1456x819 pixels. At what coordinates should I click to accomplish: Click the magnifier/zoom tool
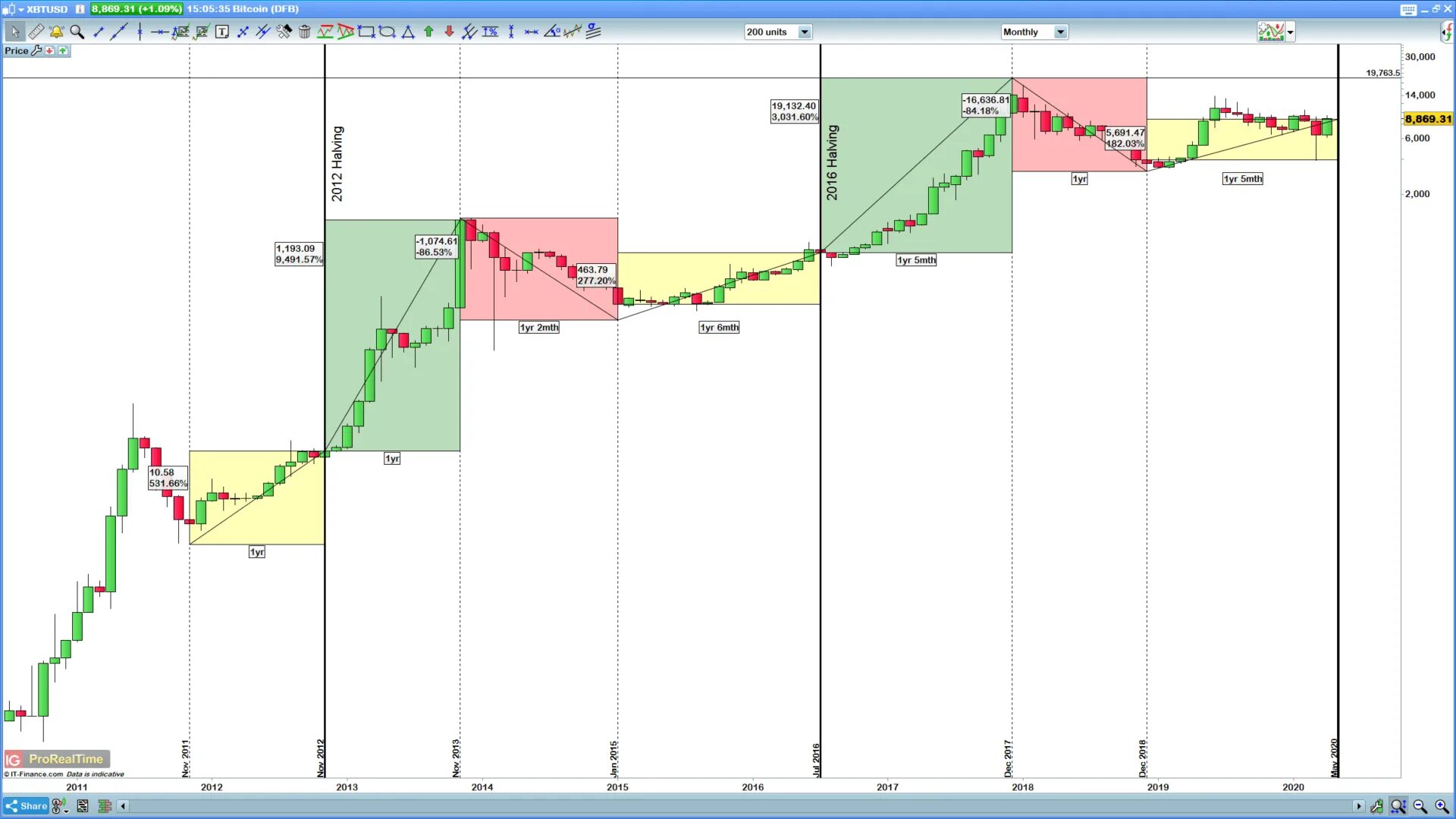(77, 31)
